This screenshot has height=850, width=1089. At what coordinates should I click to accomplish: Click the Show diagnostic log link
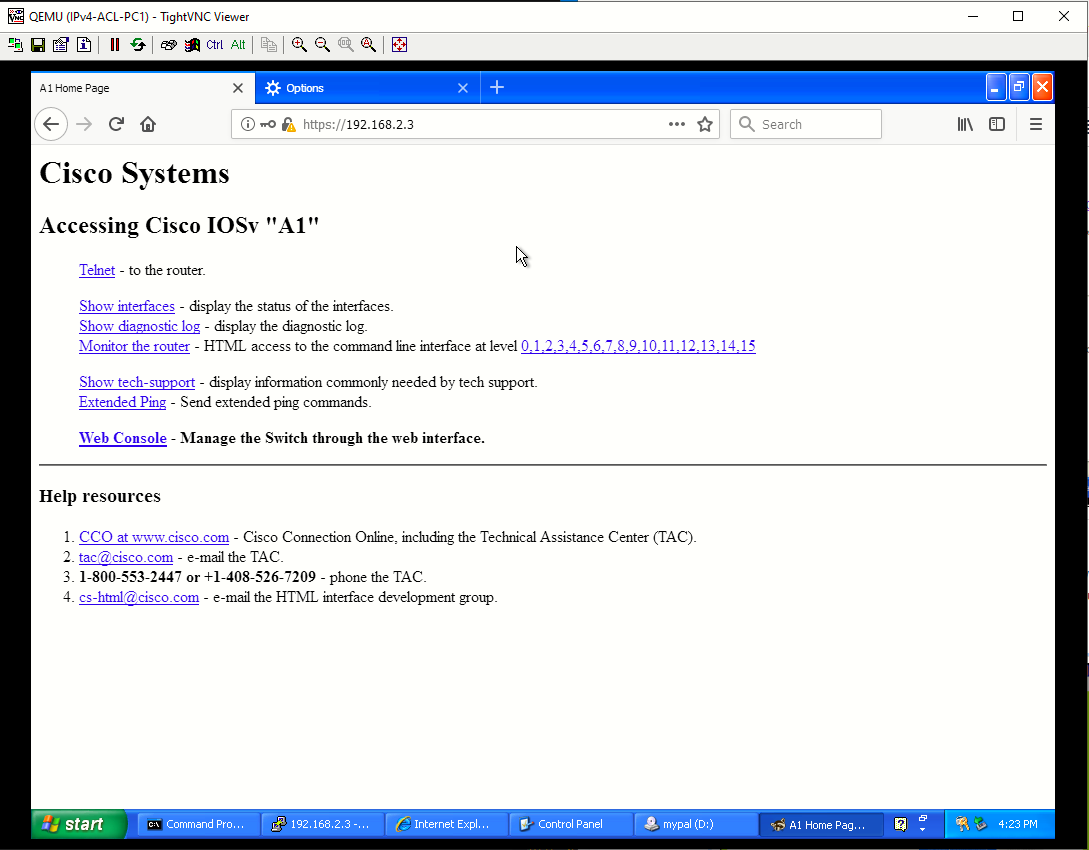140,326
